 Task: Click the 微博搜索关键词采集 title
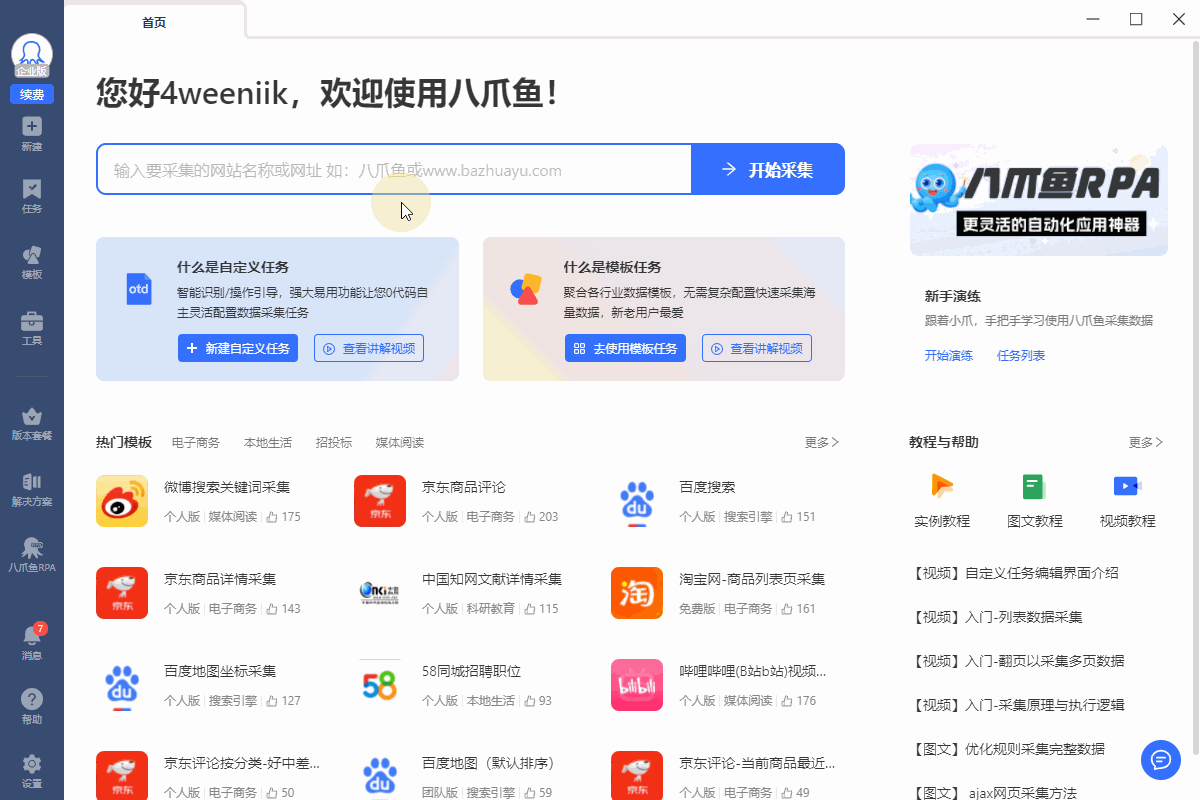tap(227, 487)
